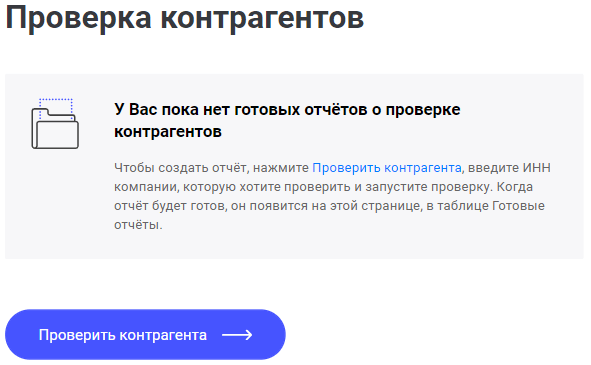
Task: Click the blue 'Проверить контрагента' button
Action: click(145, 335)
